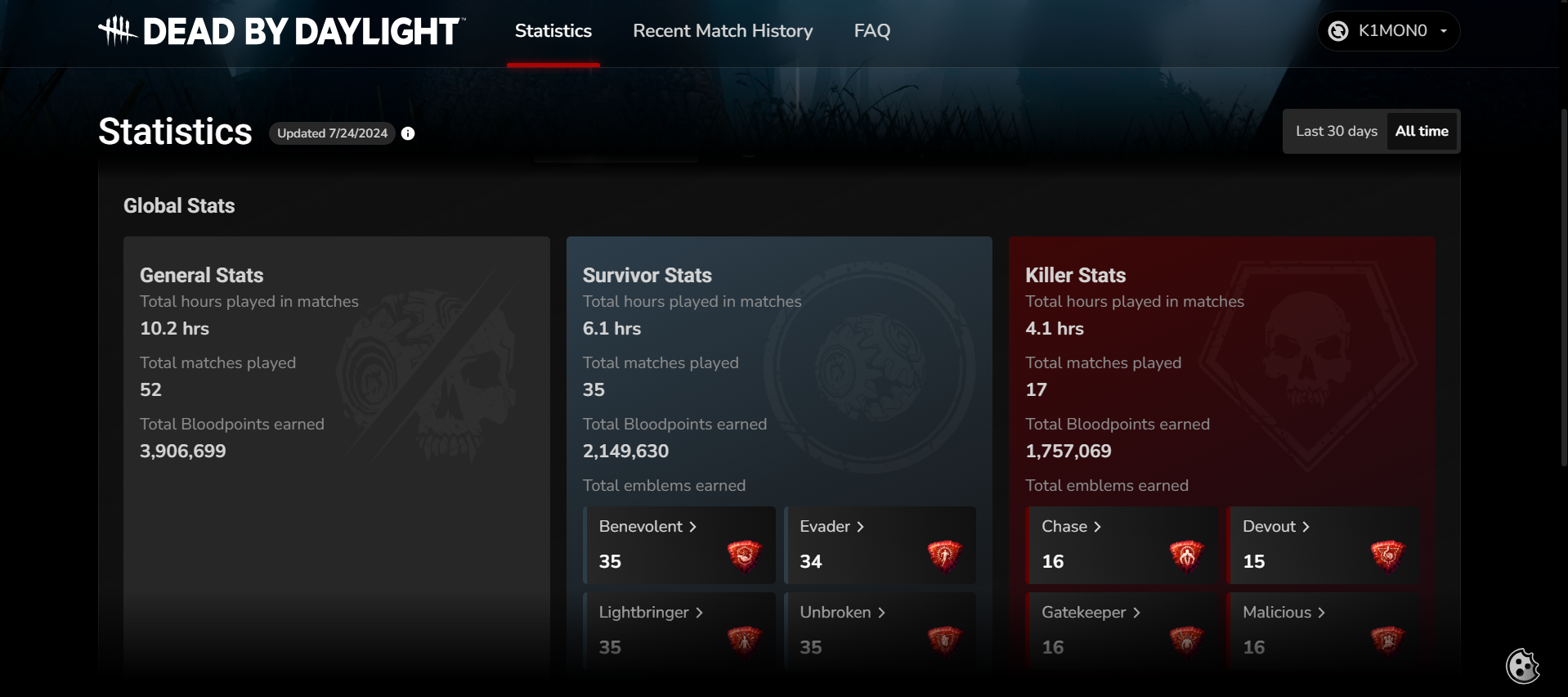Click the Devout emblem label
The width and height of the screenshot is (1568, 697).
pos(1269,527)
